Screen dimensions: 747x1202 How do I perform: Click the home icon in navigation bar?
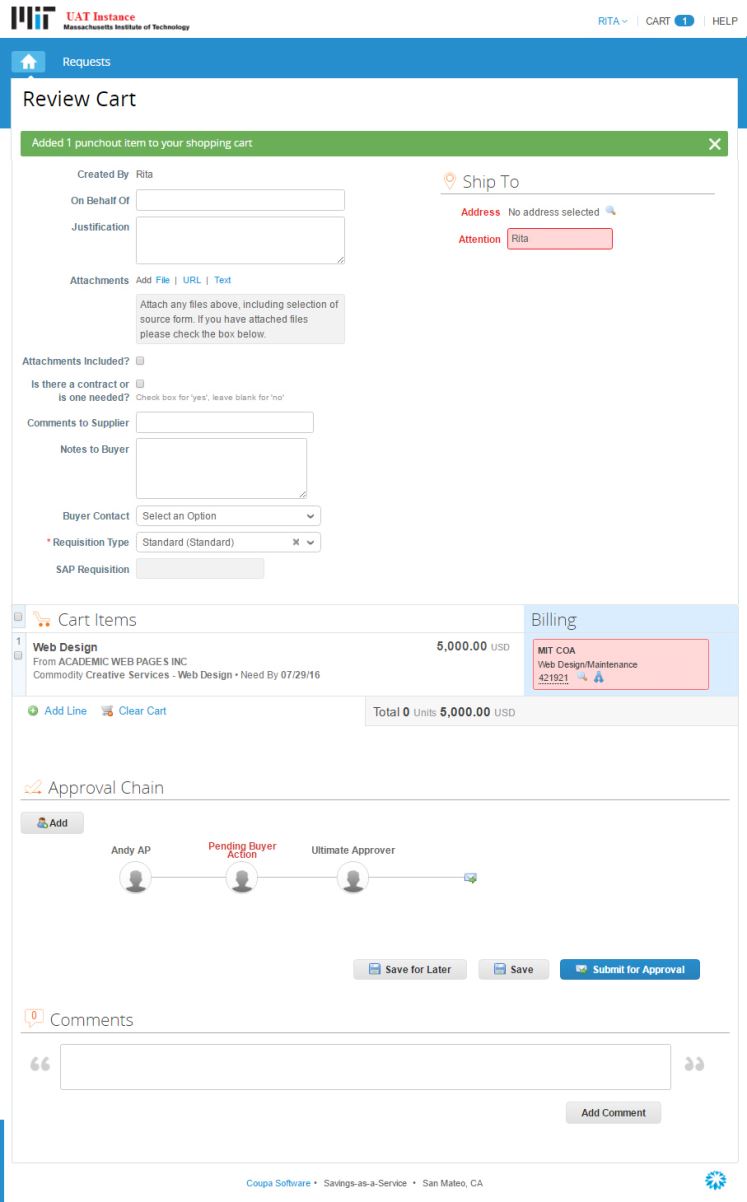point(28,62)
